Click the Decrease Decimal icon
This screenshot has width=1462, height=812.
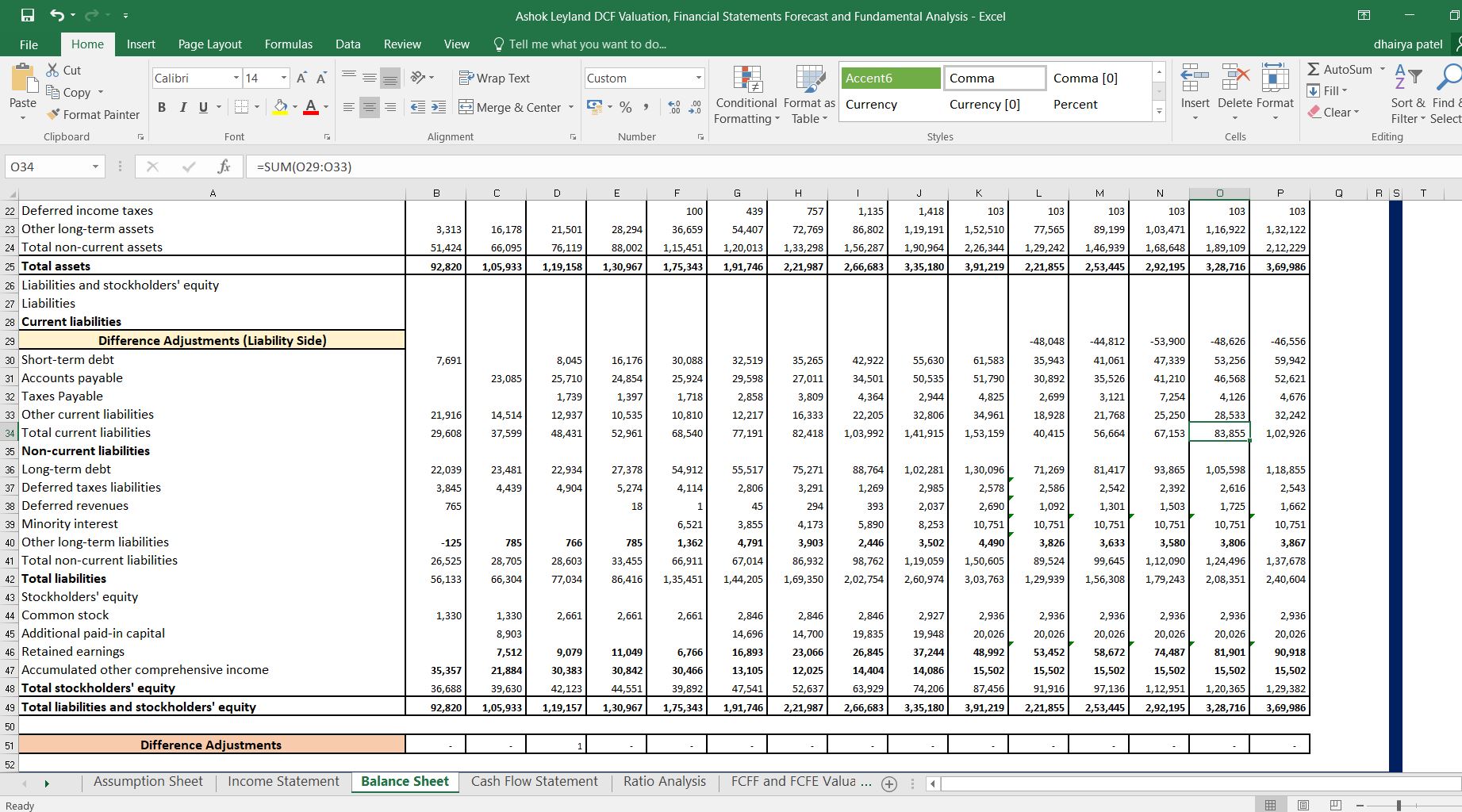click(x=695, y=107)
